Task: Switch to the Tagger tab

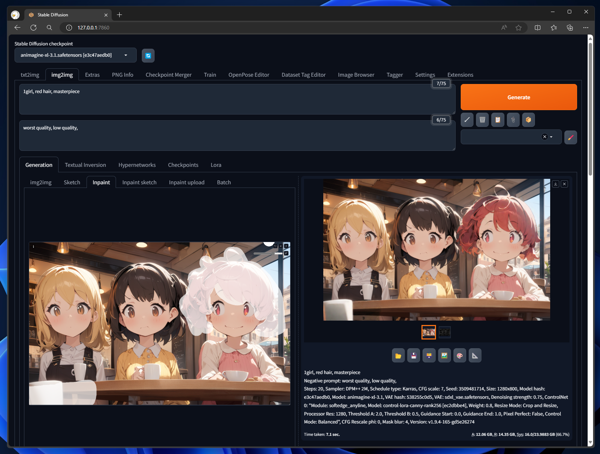Action: coord(395,75)
